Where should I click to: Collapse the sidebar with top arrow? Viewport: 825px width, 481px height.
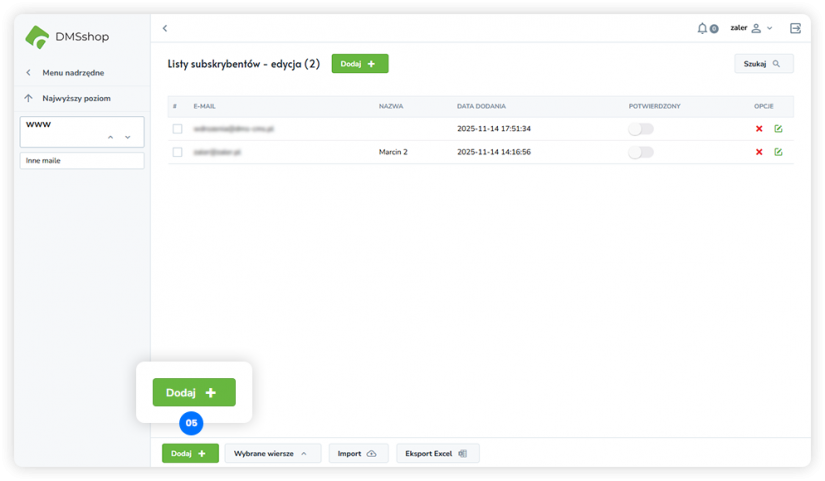[x=165, y=28]
